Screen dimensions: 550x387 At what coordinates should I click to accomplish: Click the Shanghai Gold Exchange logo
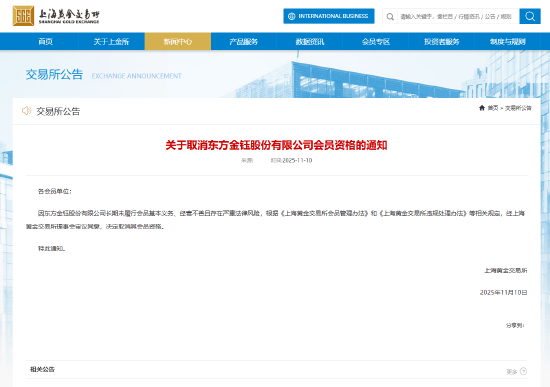56,16
